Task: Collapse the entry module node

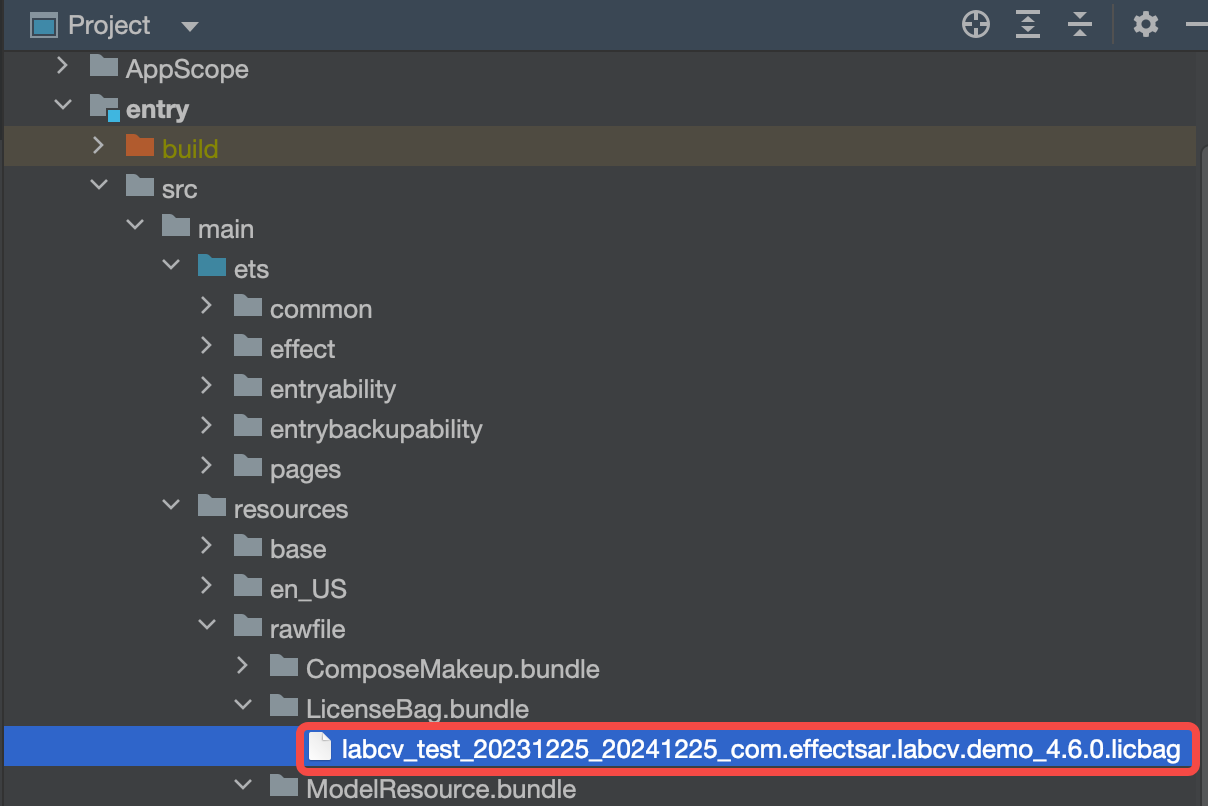Action: click(x=62, y=106)
